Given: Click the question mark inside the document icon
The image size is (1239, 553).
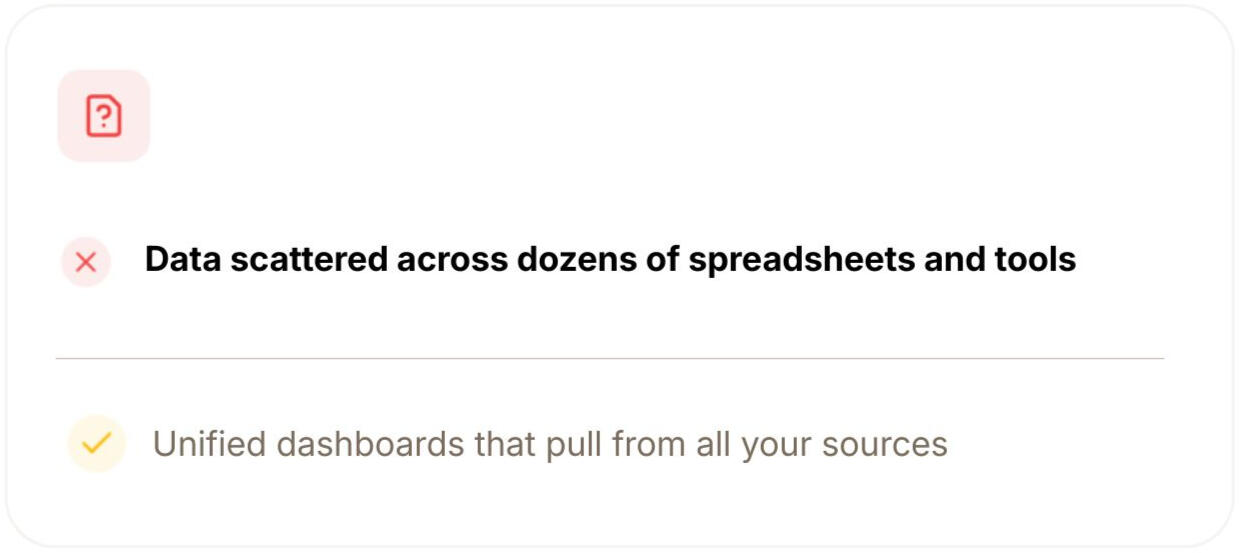Looking at the screenshot, I should coord(104,118).
